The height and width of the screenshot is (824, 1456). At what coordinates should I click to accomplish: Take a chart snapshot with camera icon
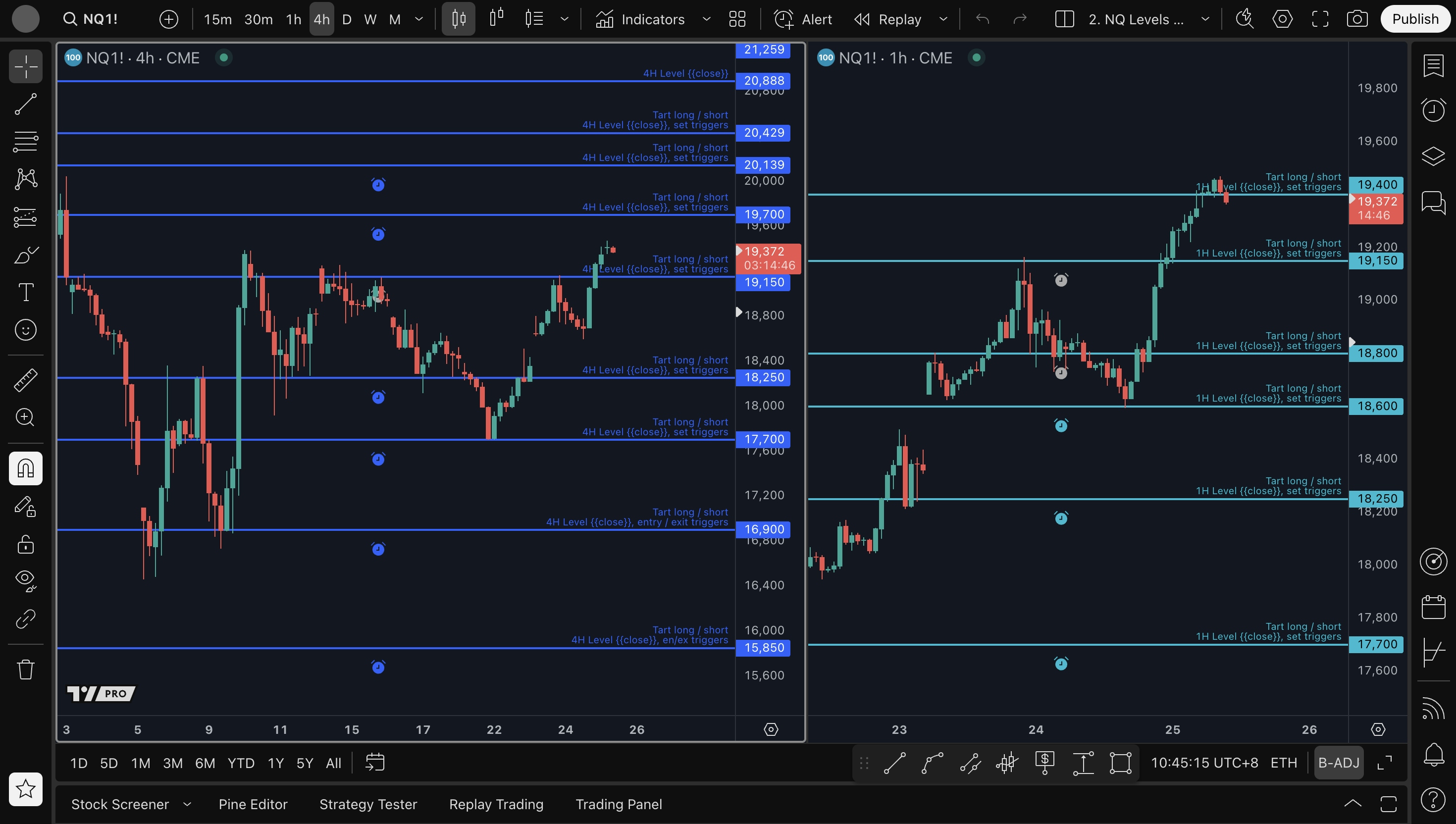coord(1356,19)
